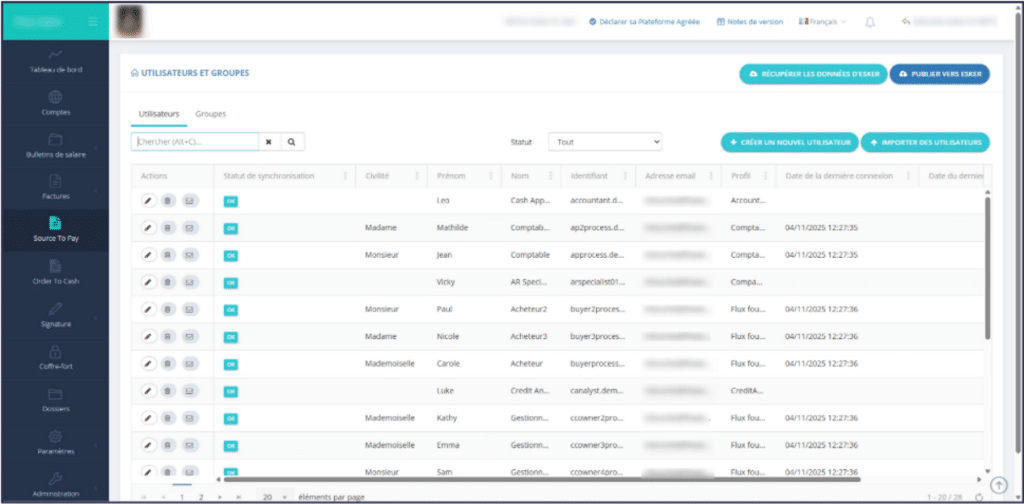
Task: Open the Français language dropdown
Action: pyautogui.click(x=822, y=22)
